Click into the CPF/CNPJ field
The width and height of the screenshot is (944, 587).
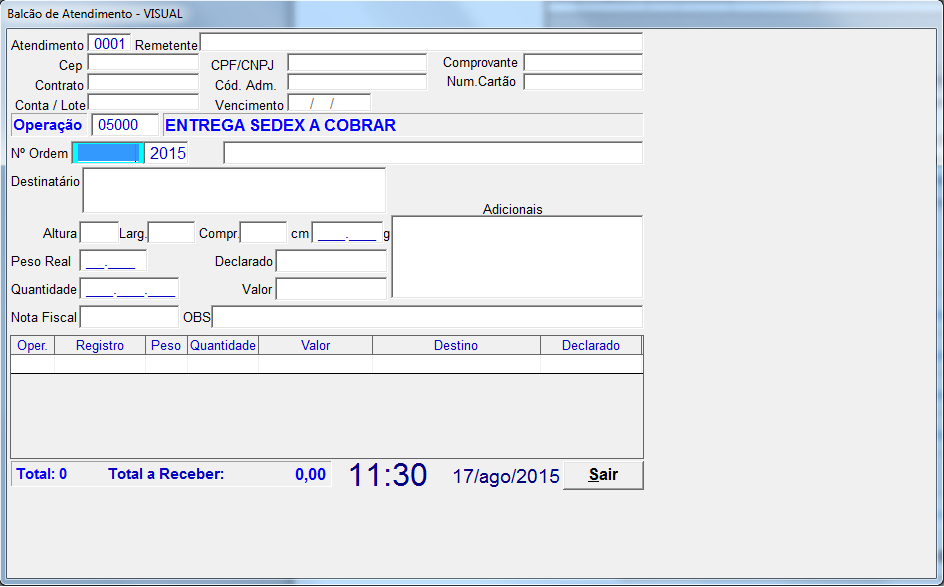pos(357,63)
